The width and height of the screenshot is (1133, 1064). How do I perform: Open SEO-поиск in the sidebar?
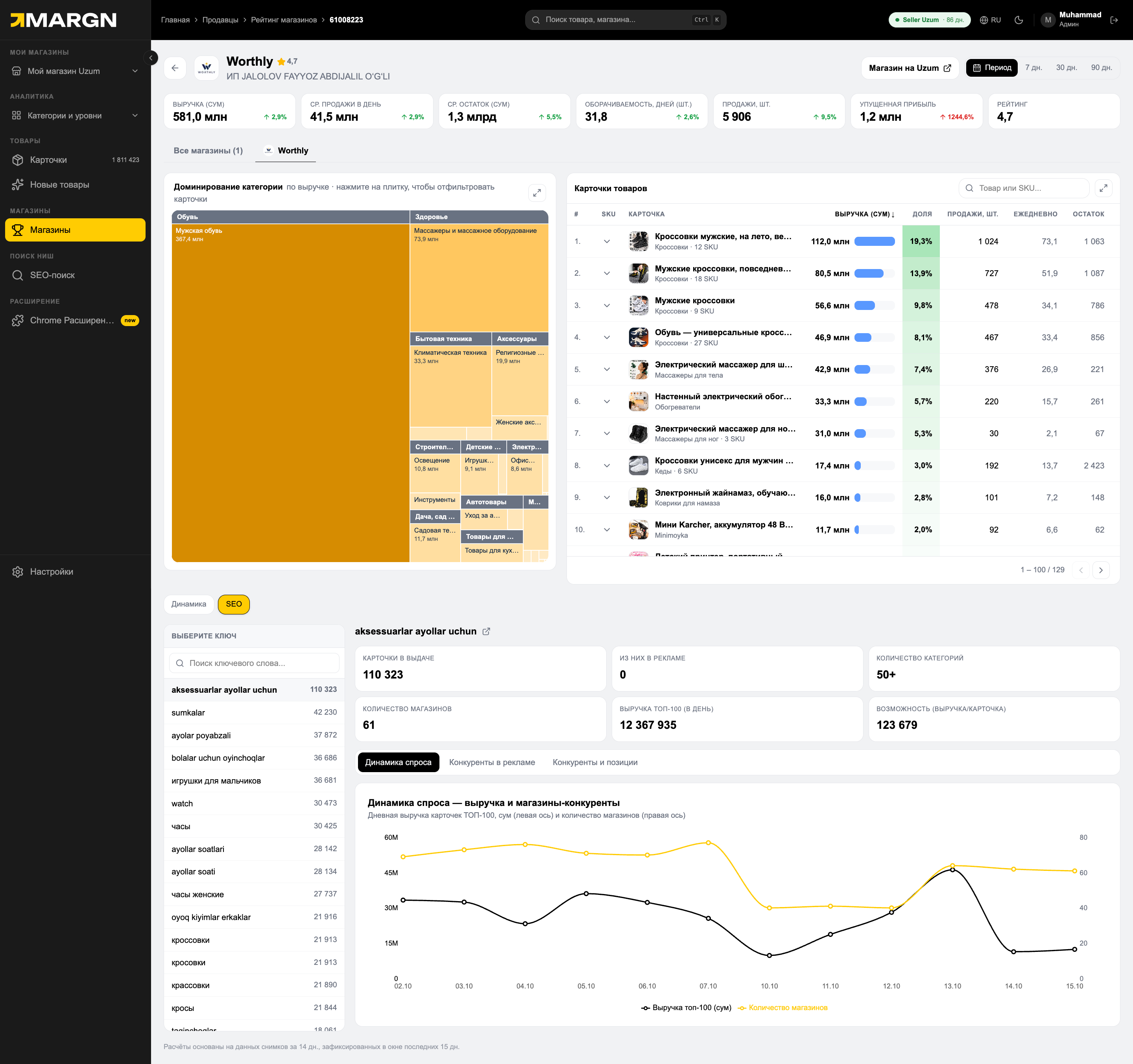(x=75, y=275)
